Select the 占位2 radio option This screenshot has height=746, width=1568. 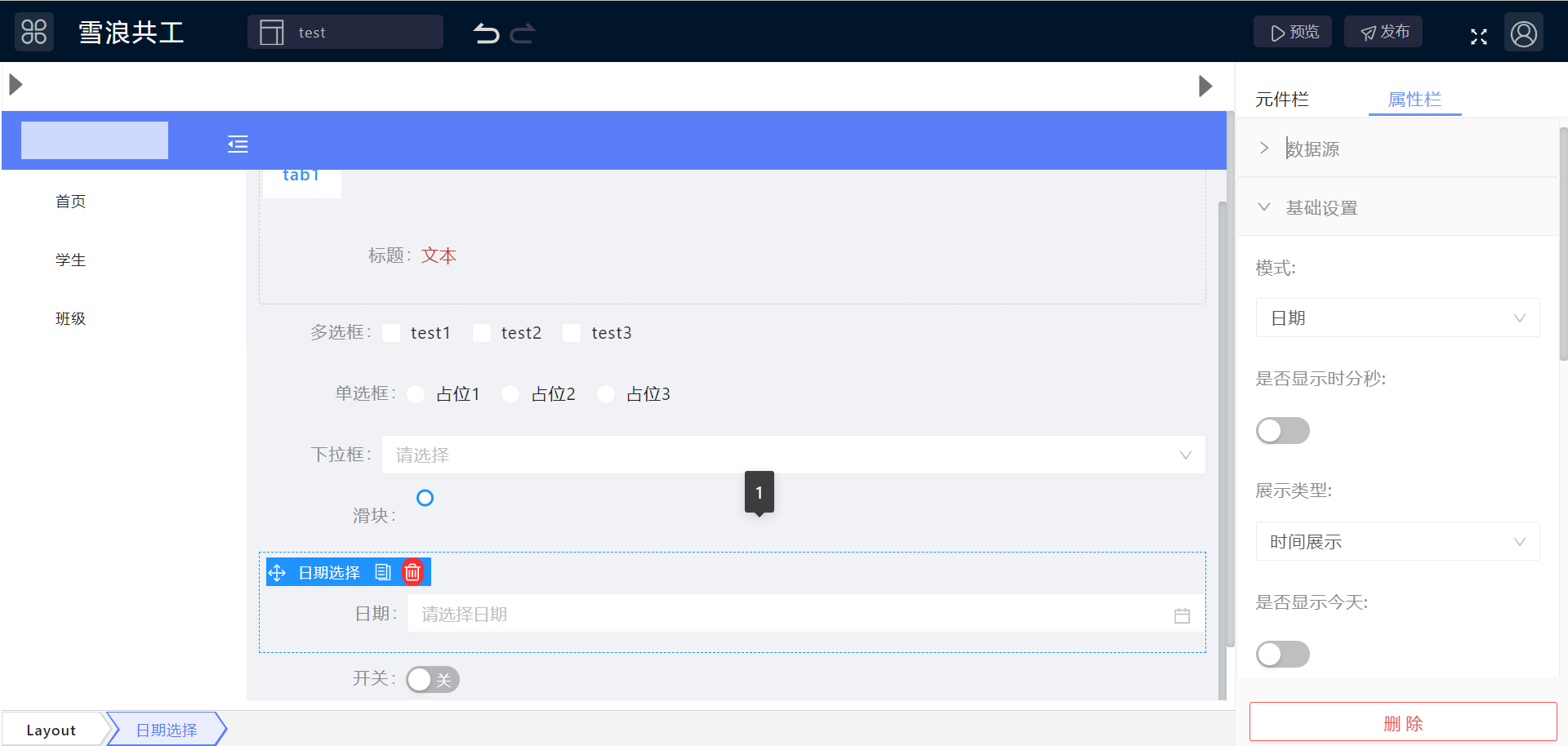click(510, 394)
